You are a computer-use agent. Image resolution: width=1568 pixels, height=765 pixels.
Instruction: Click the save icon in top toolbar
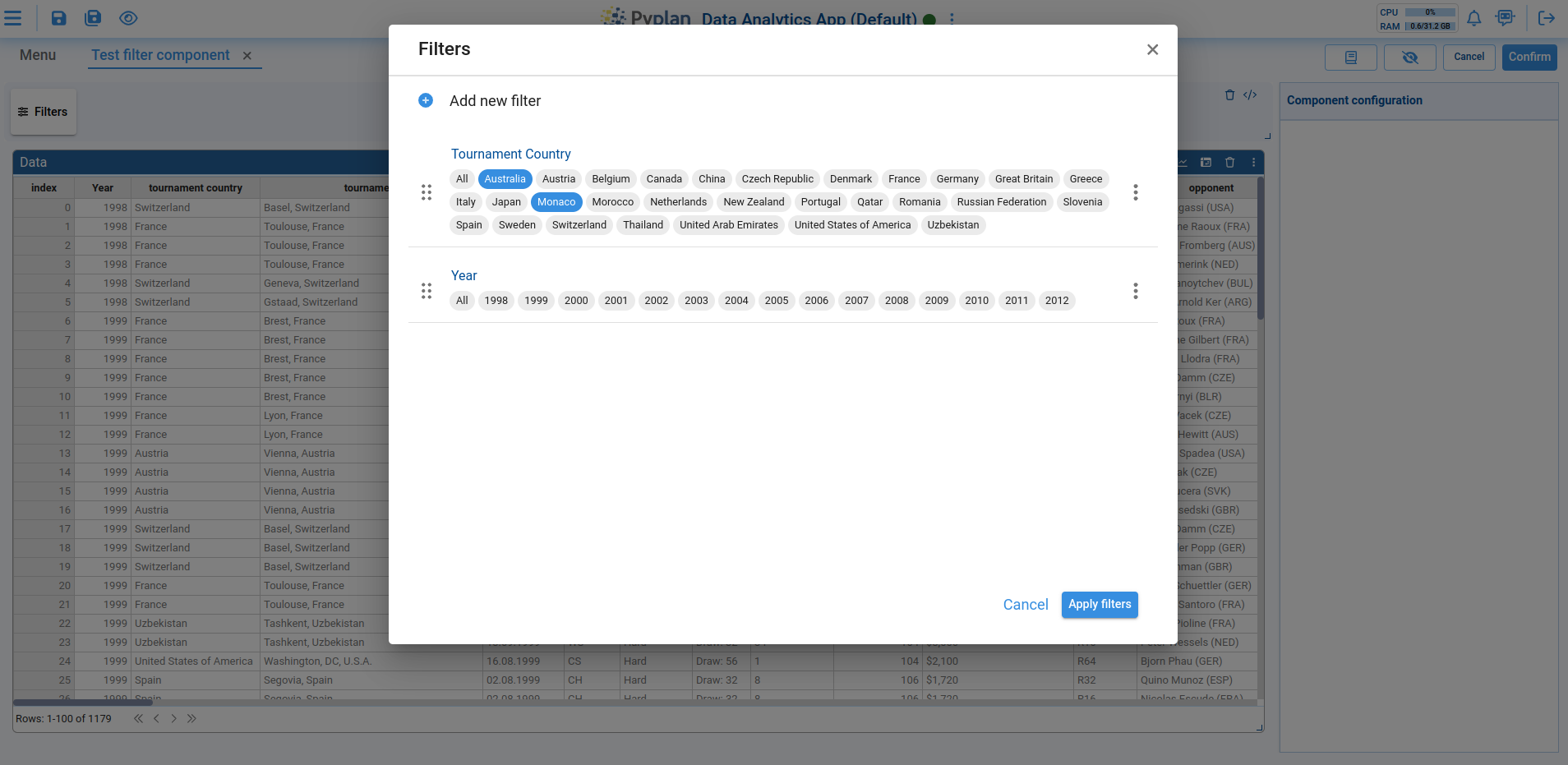point(59,18)
